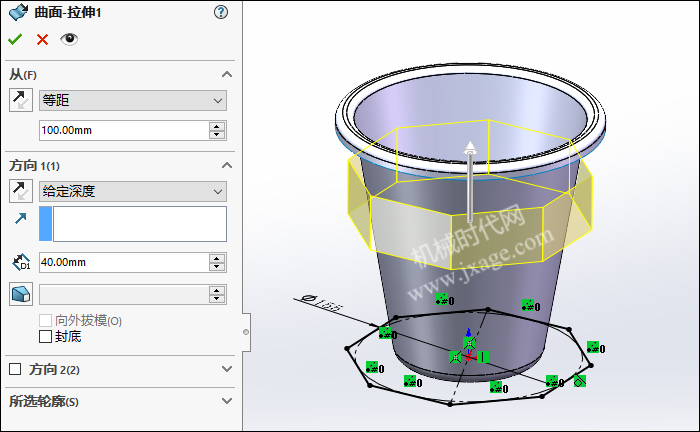Collapse the 从(F) section
This screenshot has width=700, height=432.
pos(227,75)
